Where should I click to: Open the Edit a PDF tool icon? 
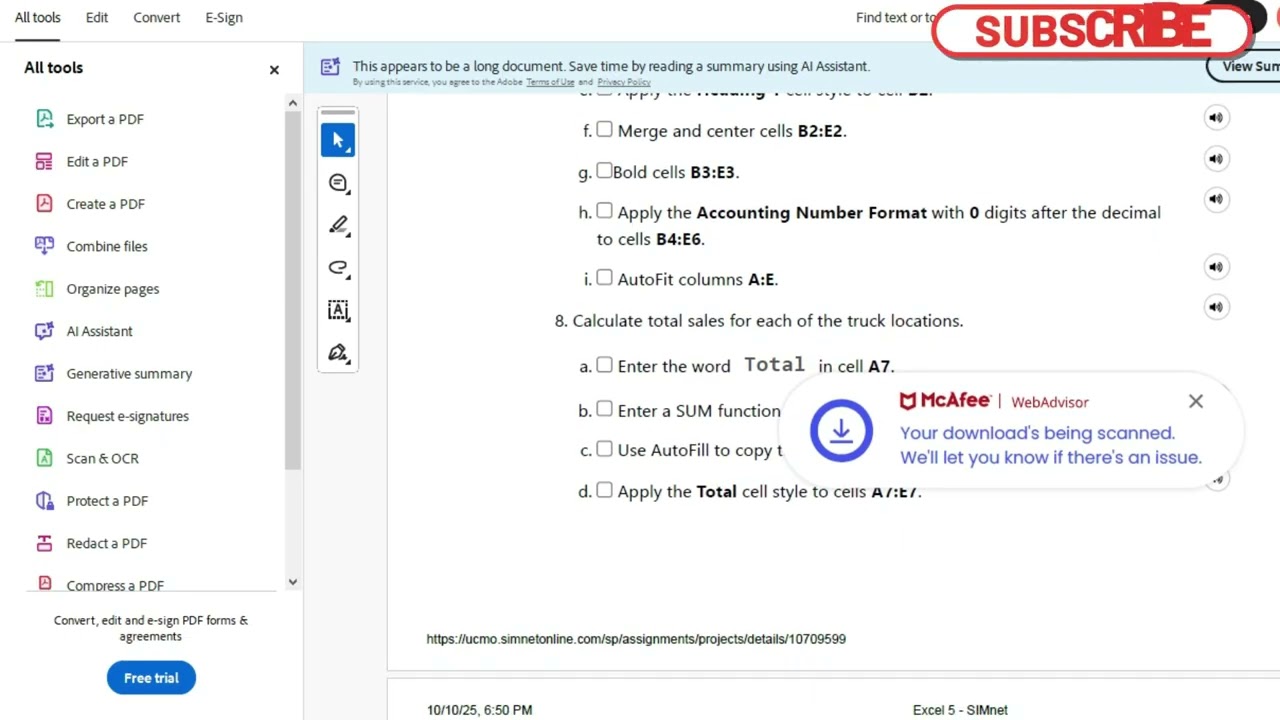pos(44,161)
